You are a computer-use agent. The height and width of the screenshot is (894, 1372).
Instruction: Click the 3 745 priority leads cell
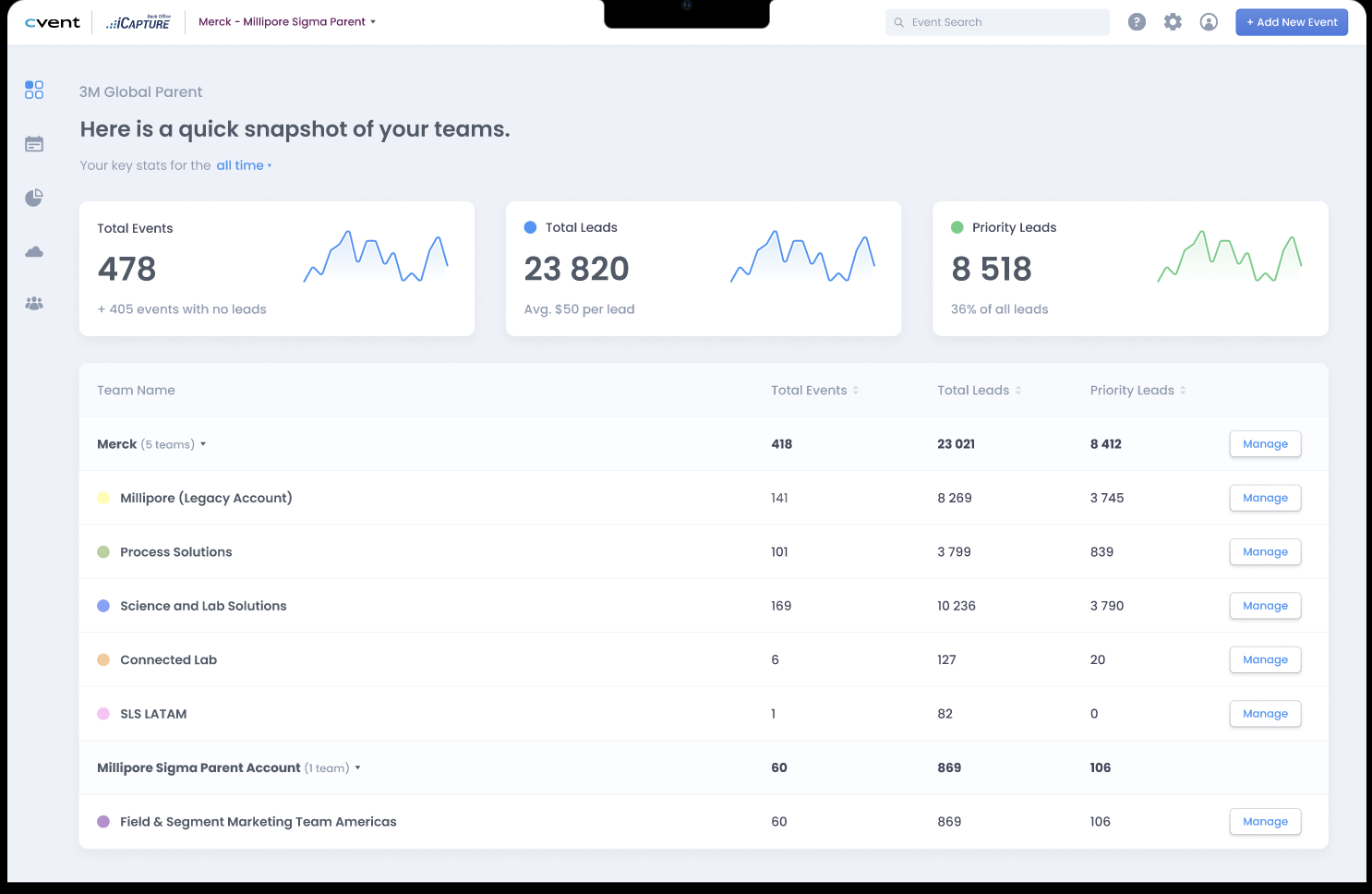pyautogui.click(x=1107, y=498)
